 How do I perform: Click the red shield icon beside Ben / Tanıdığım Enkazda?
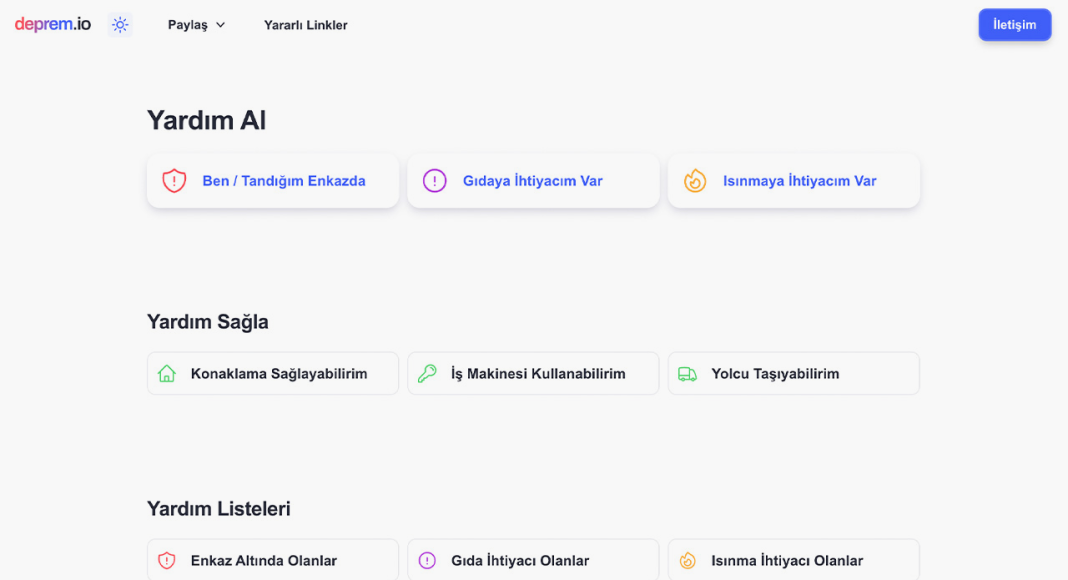point(174,181)
